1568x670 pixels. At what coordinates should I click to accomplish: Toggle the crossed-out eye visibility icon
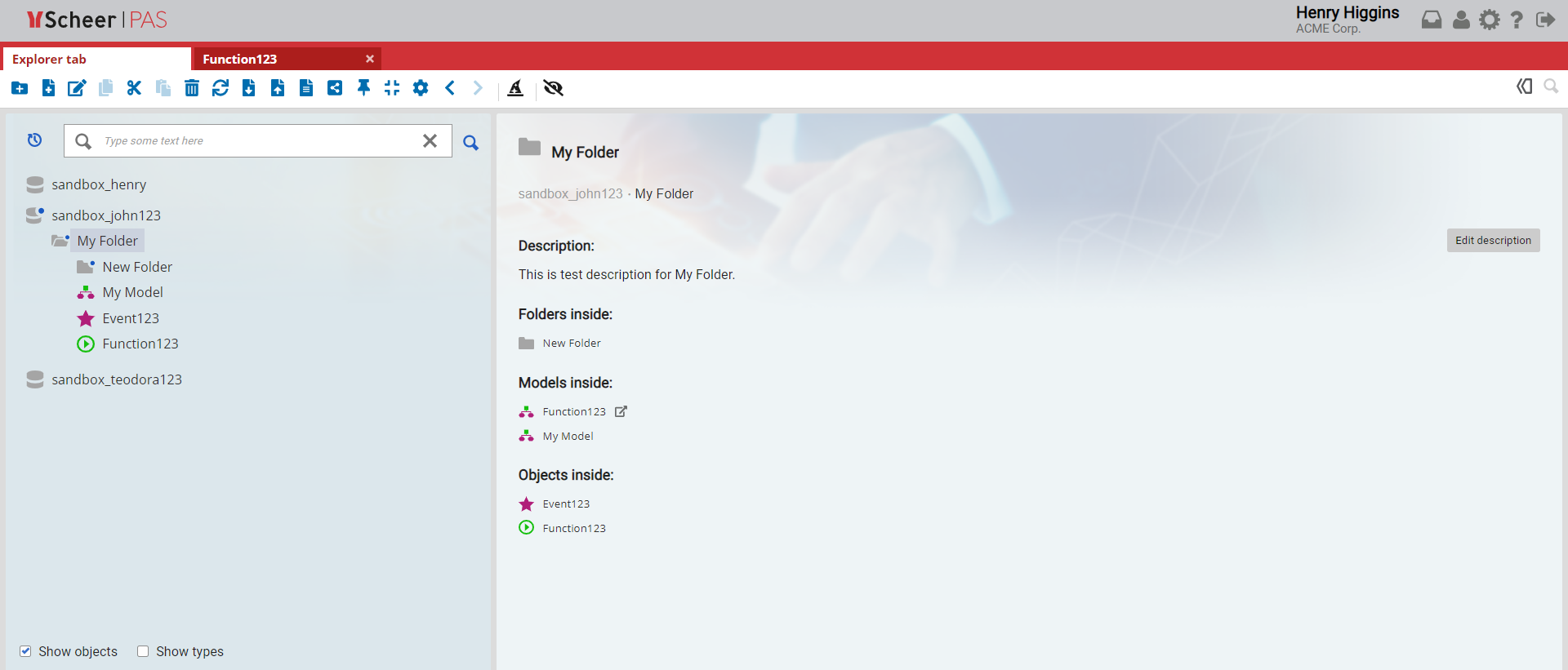click(x=554, y=88)
